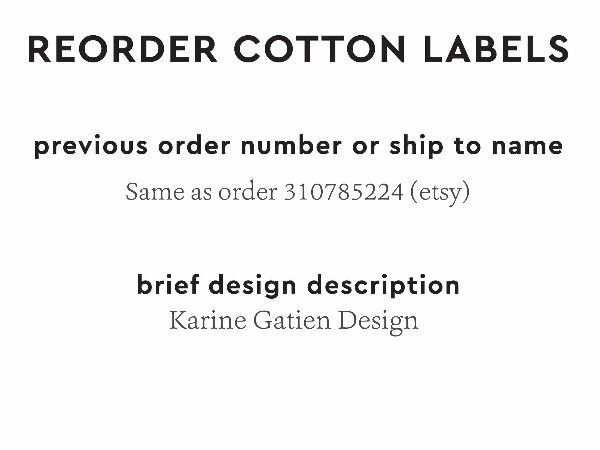Image resolution: width=600 pixels, height=450 pixels.
Task: Click the Karine Gatien Design text
Action: tap(294, 321)
